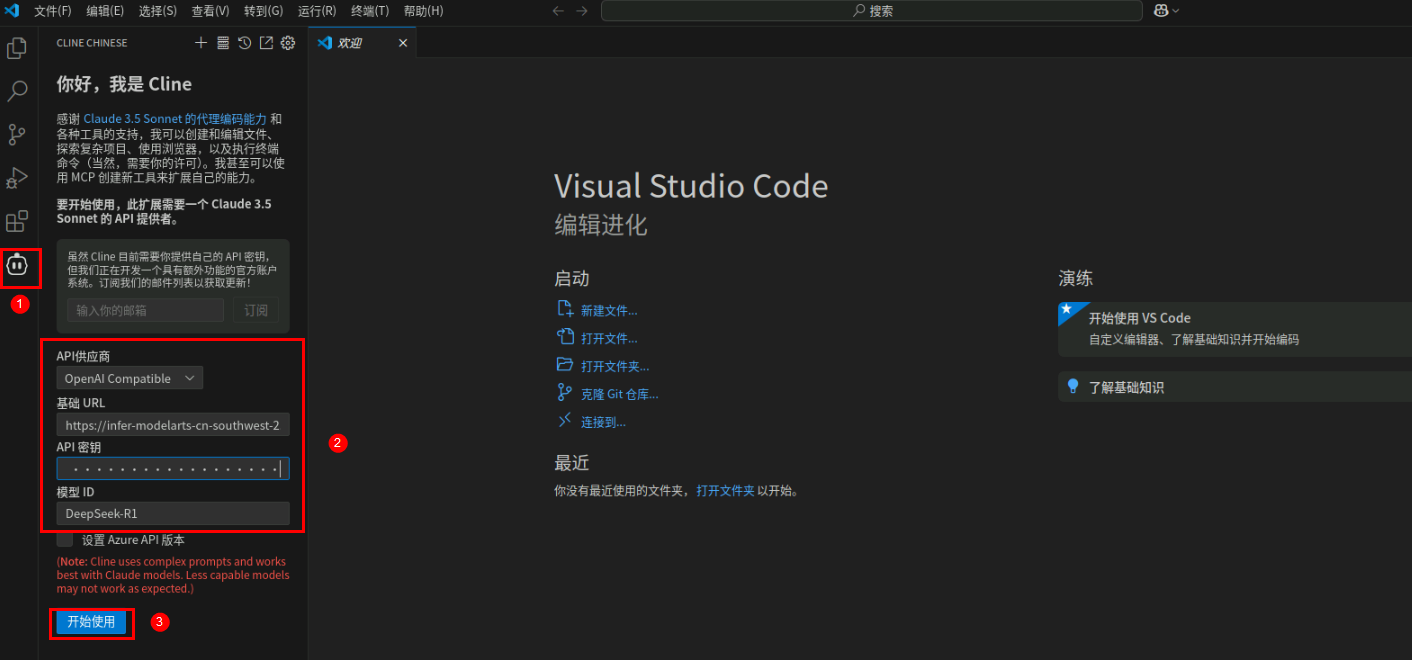Open the 开始使用 VS Code walkthrough card
Image resolution: width=1412 pixels, height=660 pixels.
(x=1235, y=329)
